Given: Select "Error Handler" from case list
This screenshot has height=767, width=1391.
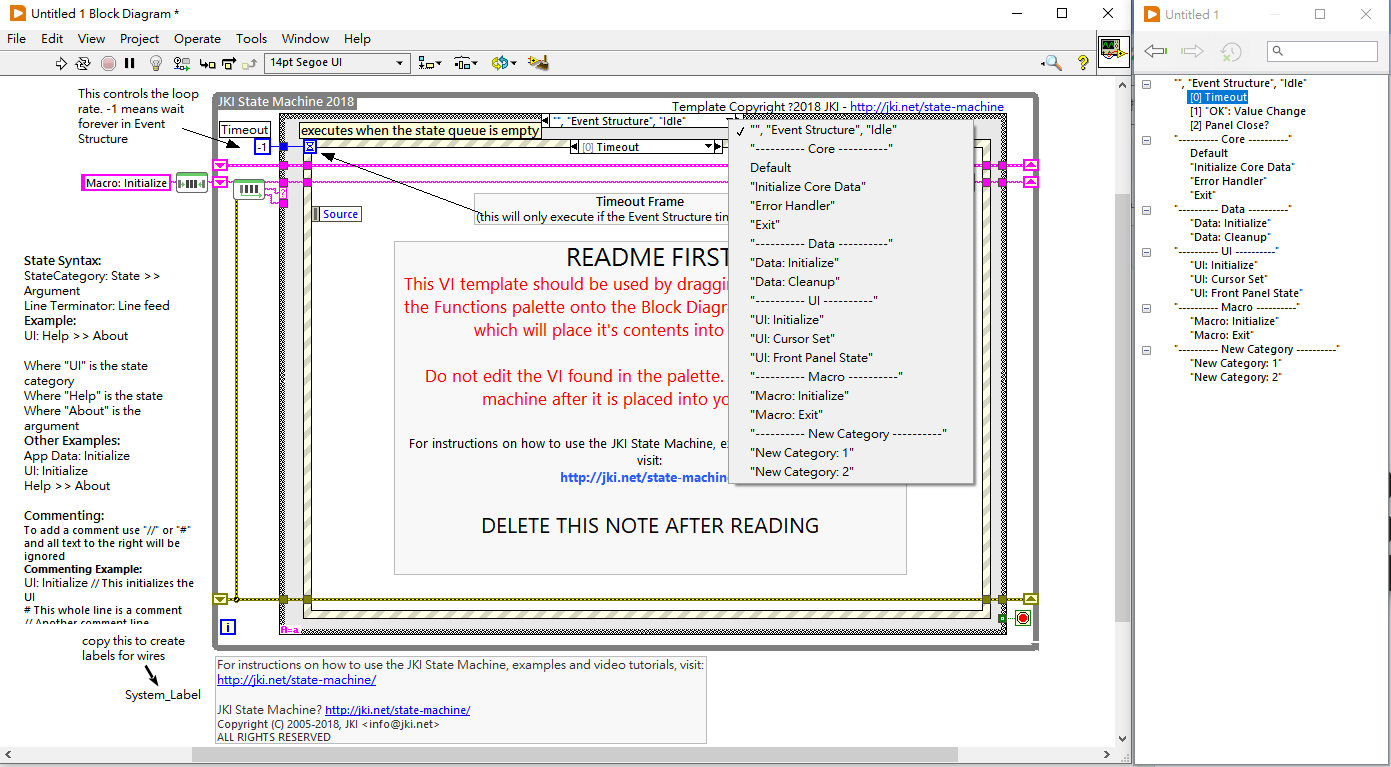Looking at the screenshot, I should [x=792, y=206].
